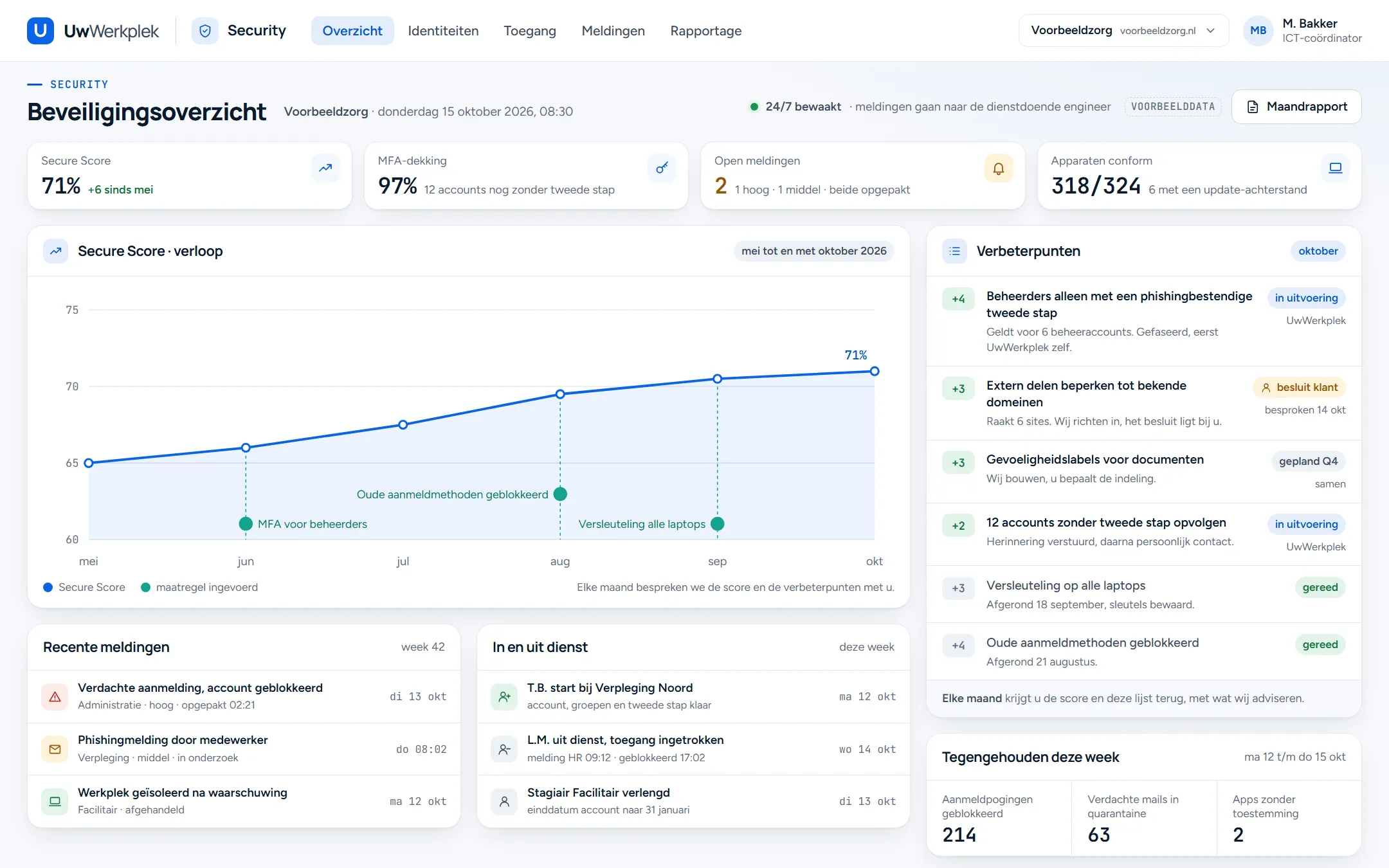Click the okt data point at 71%
The height and width of the screenshot is (868, 1389).
tap(875, 371)
